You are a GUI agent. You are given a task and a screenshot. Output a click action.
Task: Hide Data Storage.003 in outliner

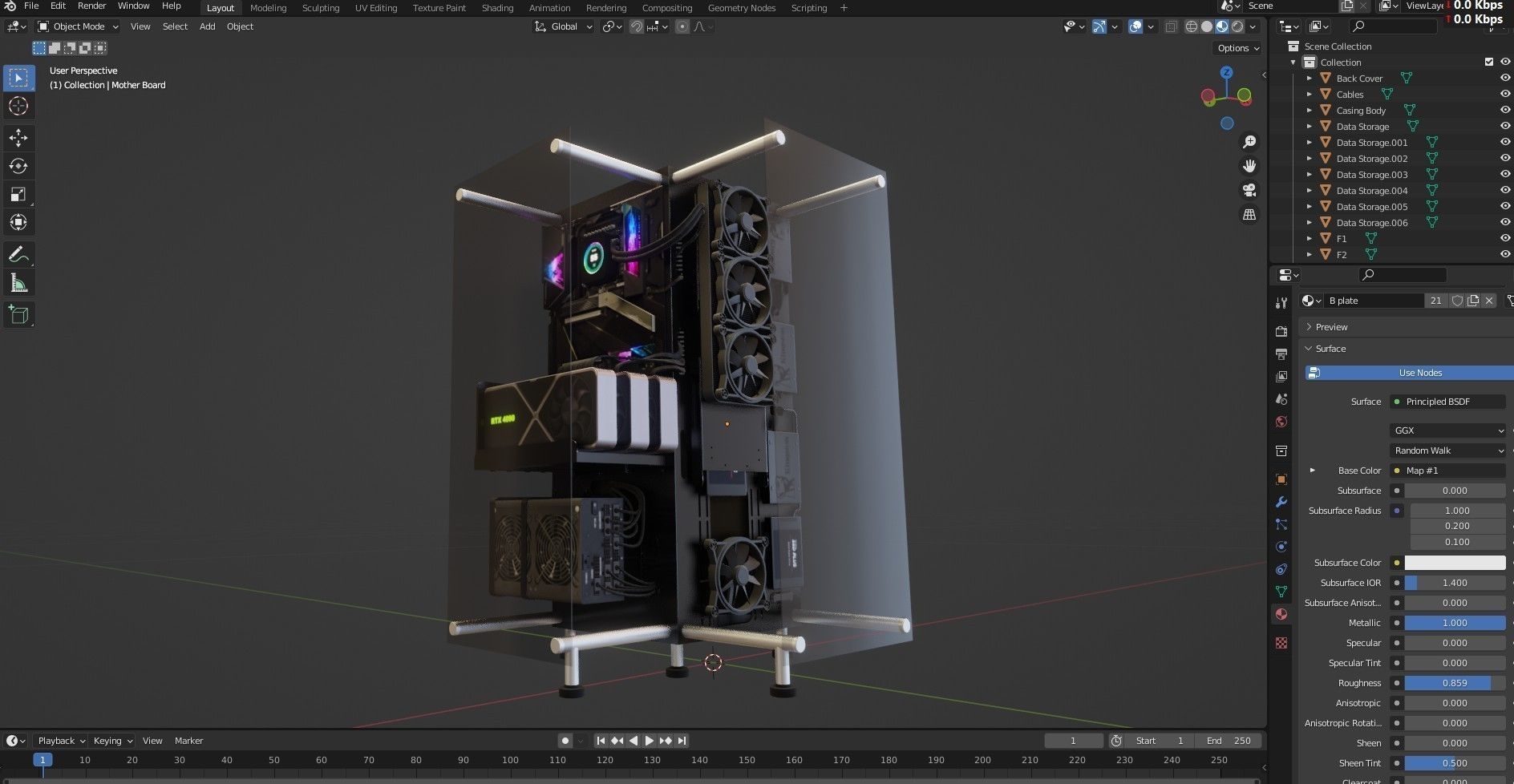[1505, 174]
